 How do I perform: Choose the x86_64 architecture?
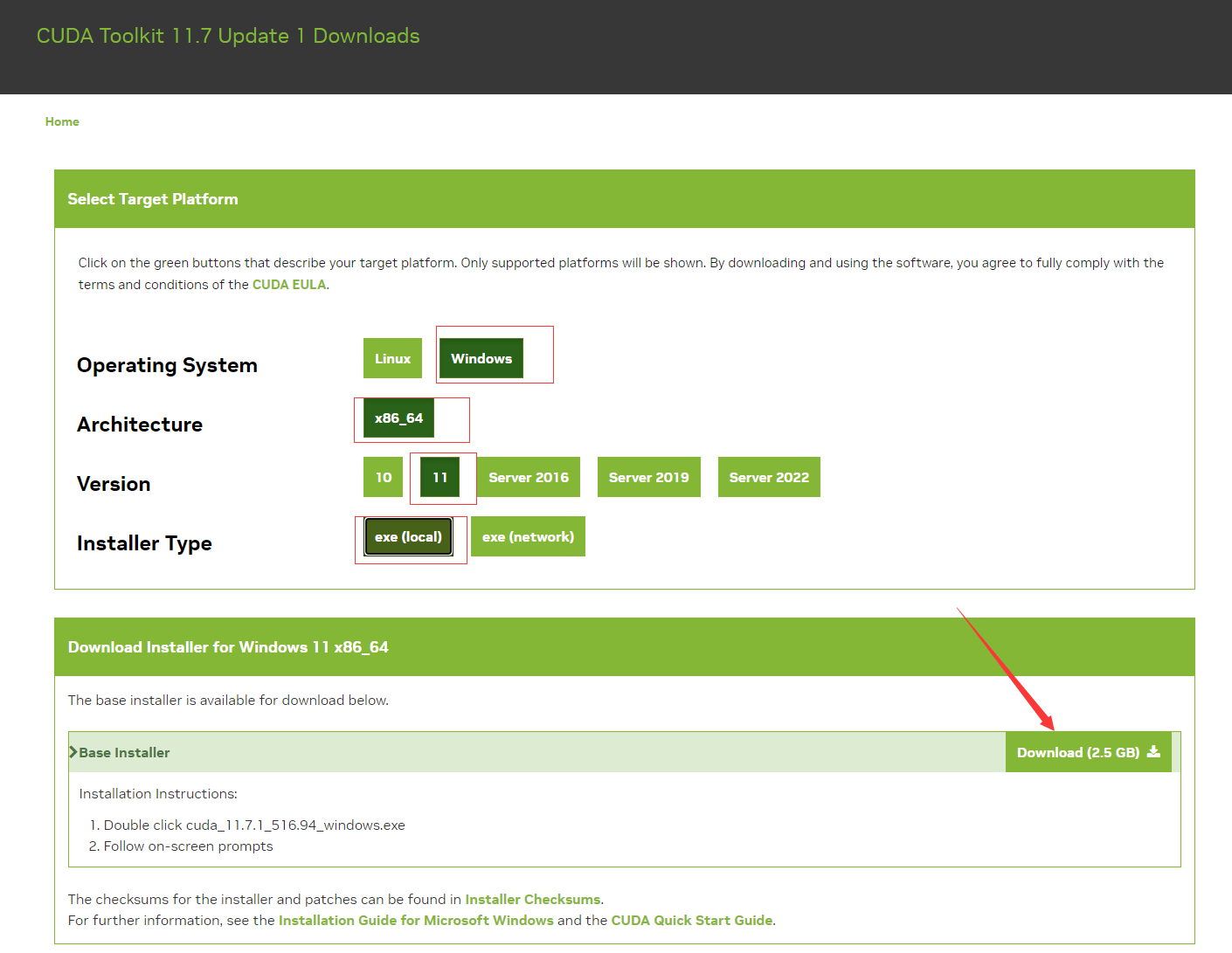[x=398, y=418]
